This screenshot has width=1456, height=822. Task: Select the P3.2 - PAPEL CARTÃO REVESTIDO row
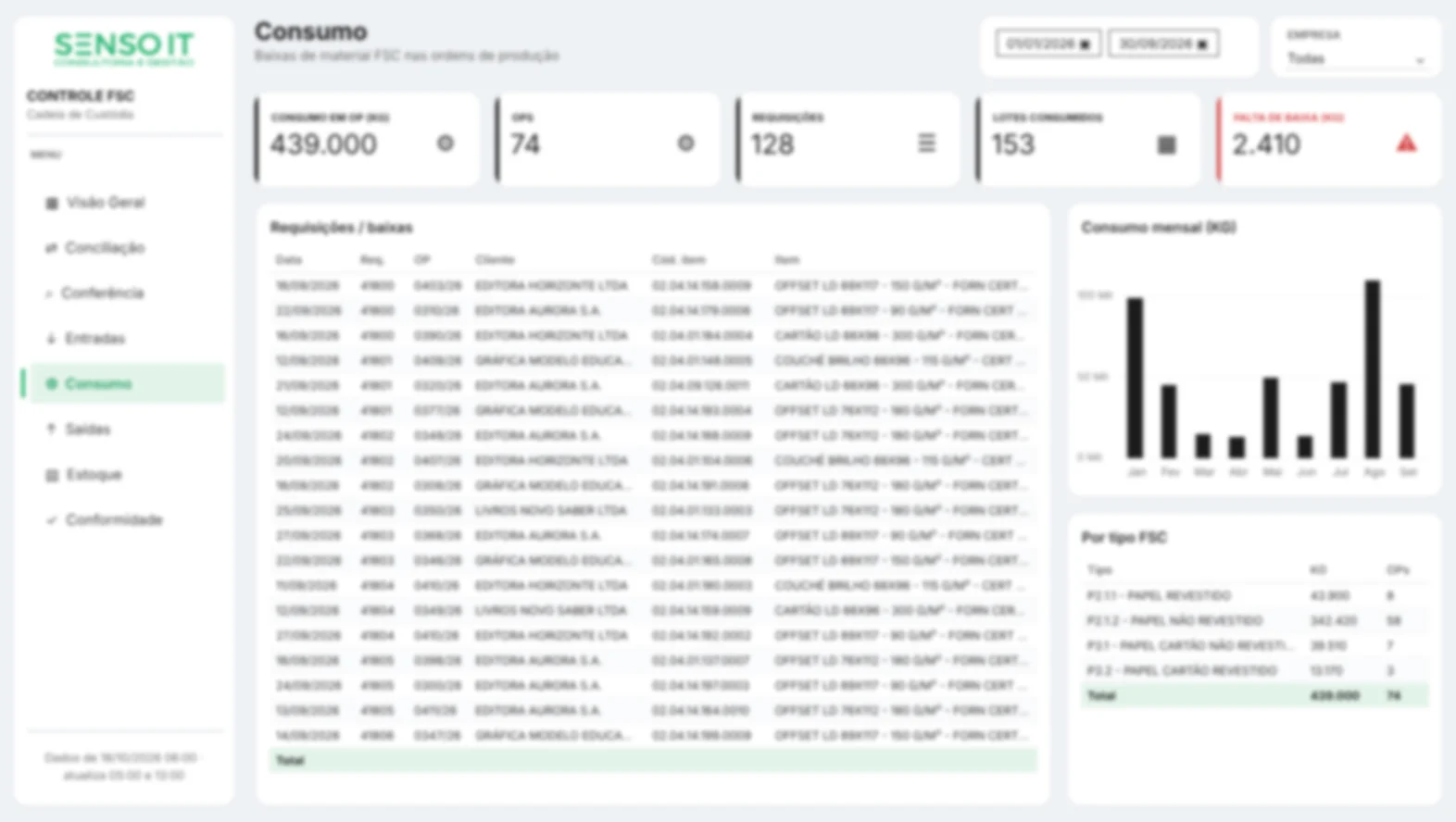click(1254, 671)
